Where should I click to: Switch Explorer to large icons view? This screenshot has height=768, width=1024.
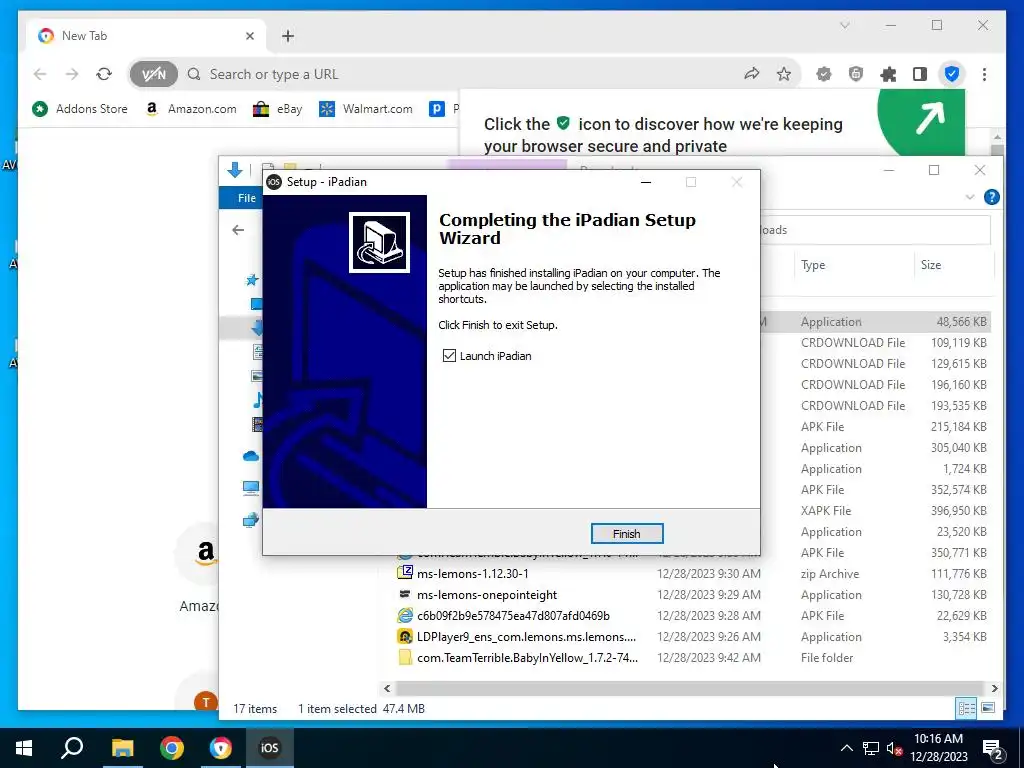(x=988, y=708)
